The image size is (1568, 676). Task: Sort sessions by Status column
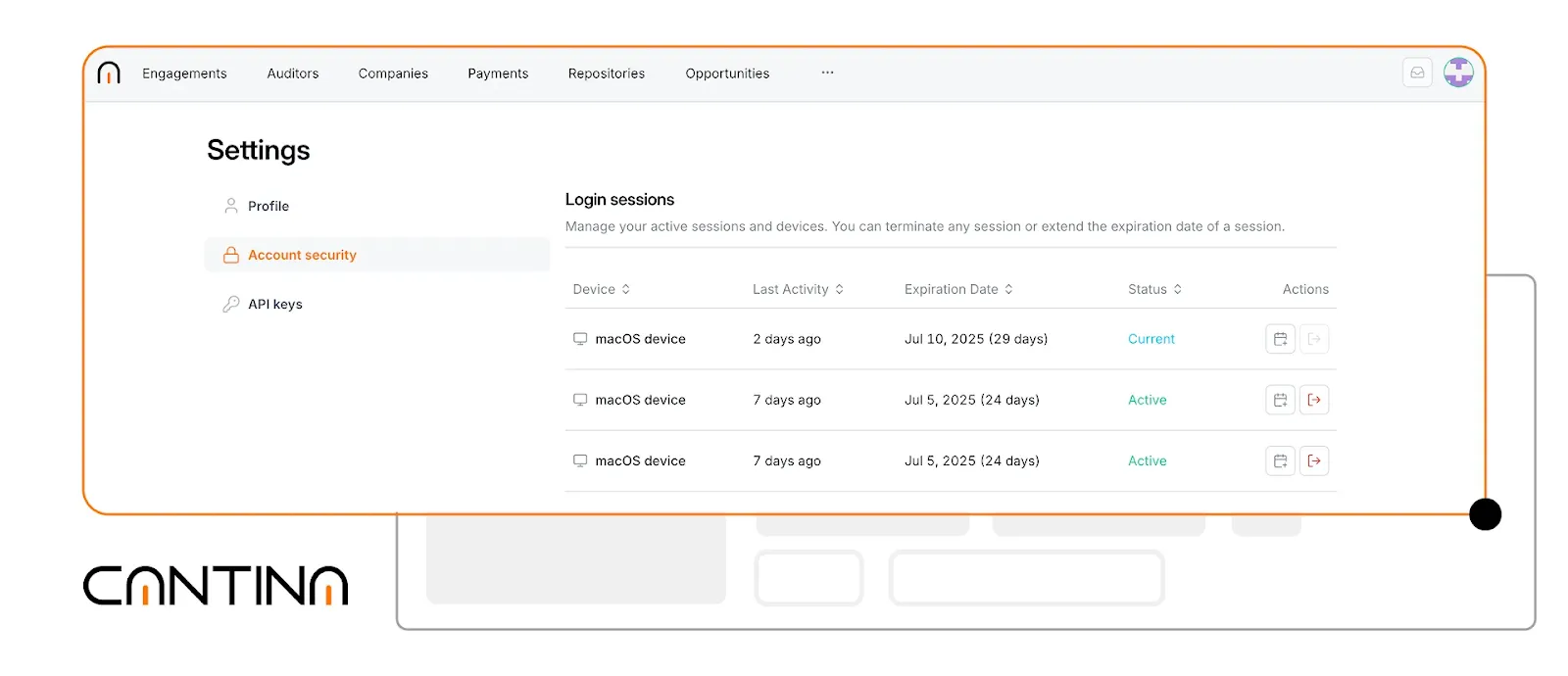(1154, 289)
